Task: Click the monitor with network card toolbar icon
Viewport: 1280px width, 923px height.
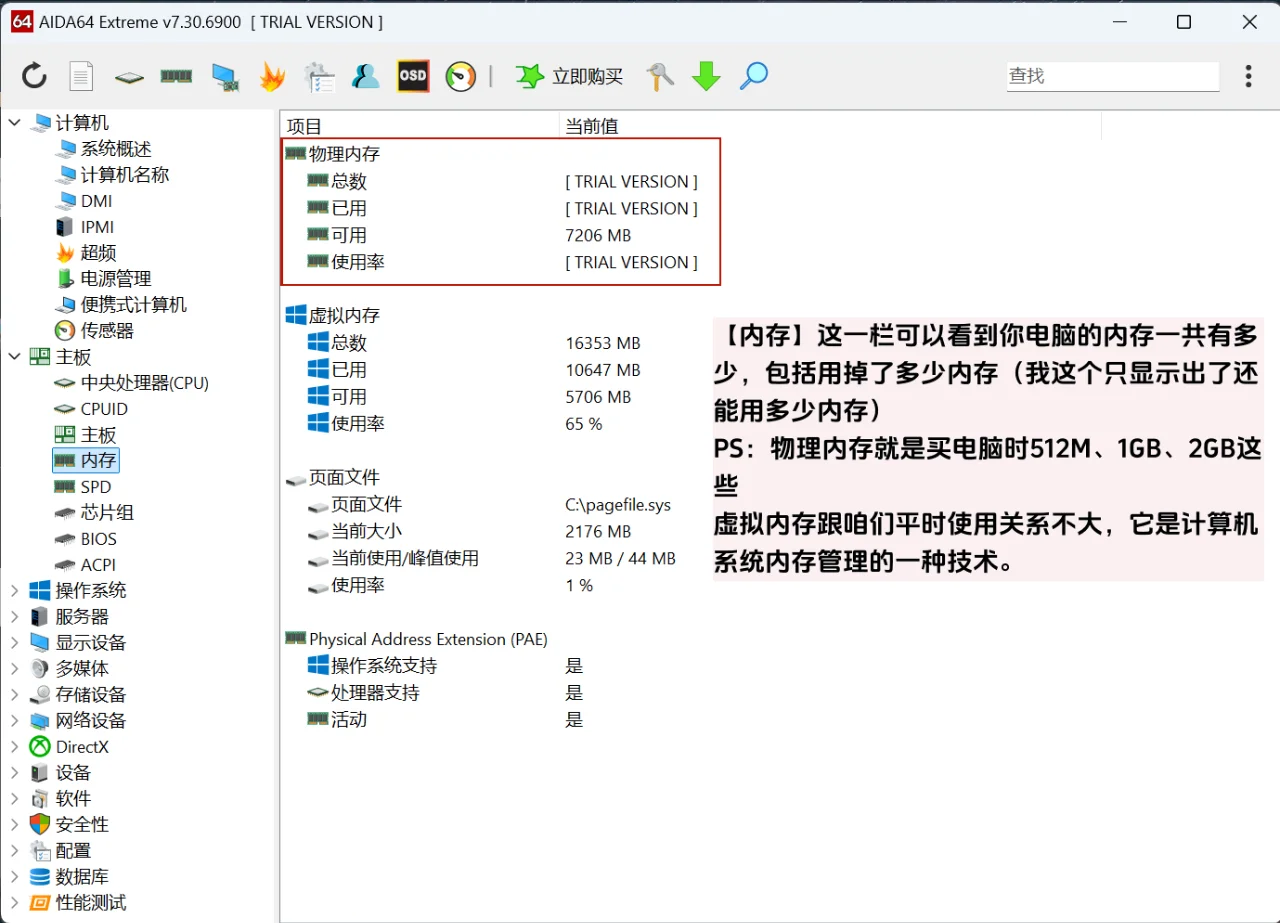Action: 224,77
